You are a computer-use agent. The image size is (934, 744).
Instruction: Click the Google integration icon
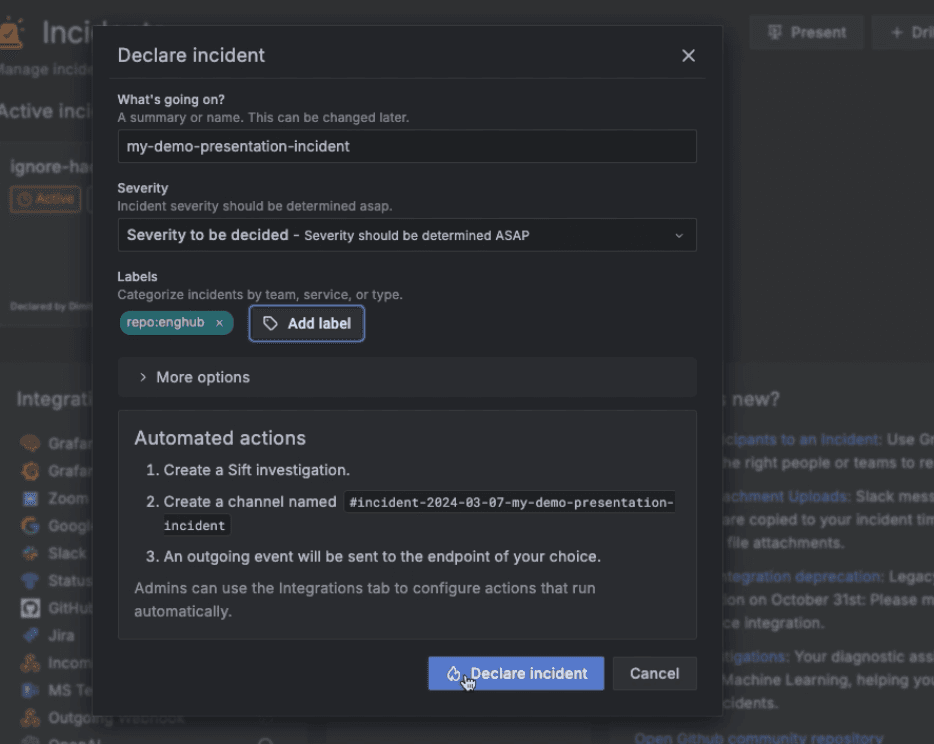[x=30, y=526]
